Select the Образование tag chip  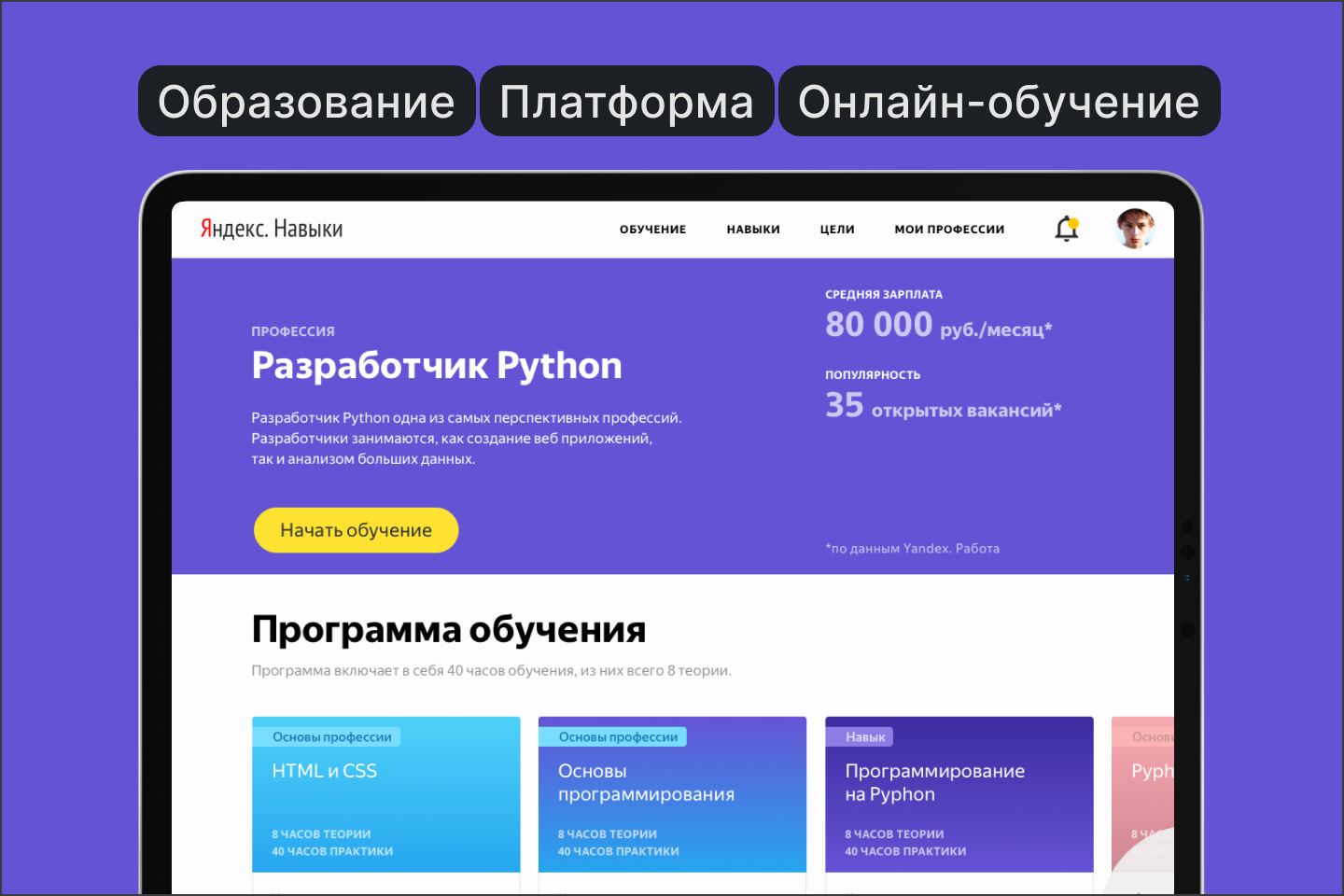click(x=306, y=101)
